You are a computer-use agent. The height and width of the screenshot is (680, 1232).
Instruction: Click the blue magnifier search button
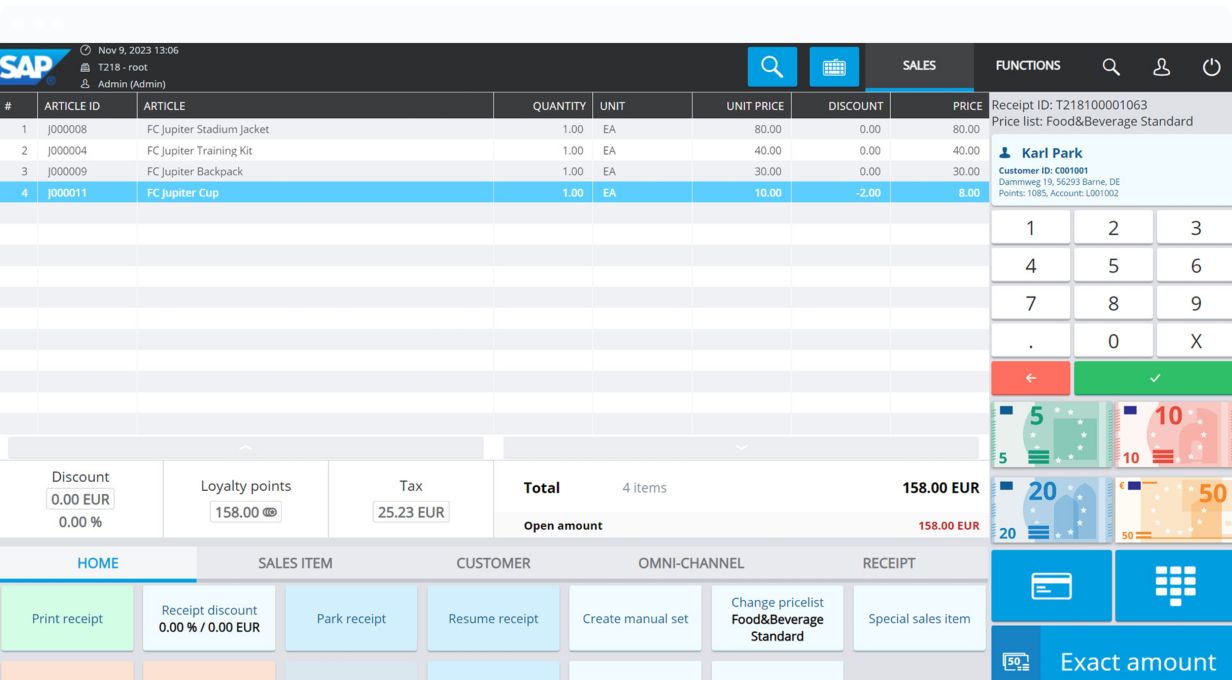pyautogui.click(x=772, y=67)
